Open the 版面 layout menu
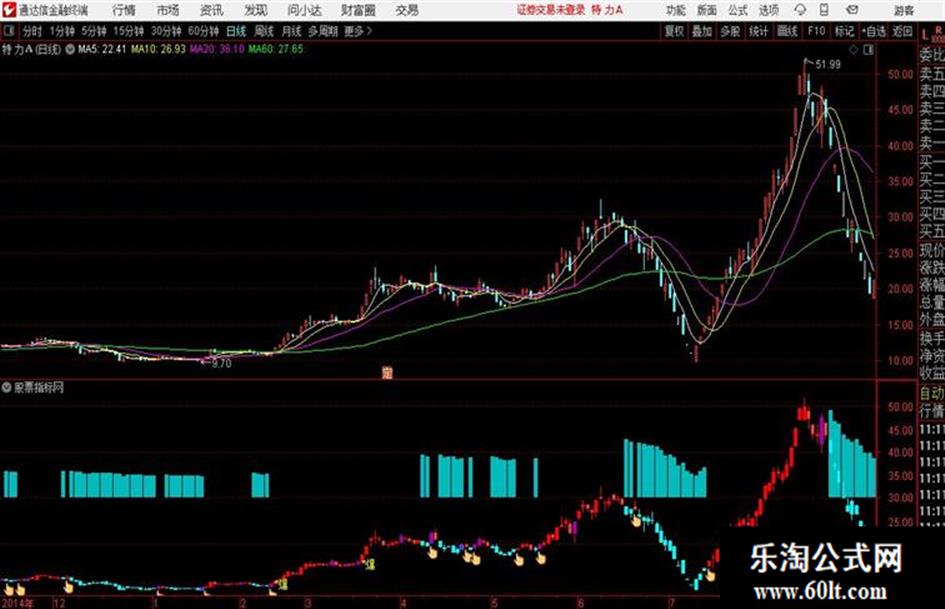The width and height of the screenshot is (945, 609). [706, 10]
